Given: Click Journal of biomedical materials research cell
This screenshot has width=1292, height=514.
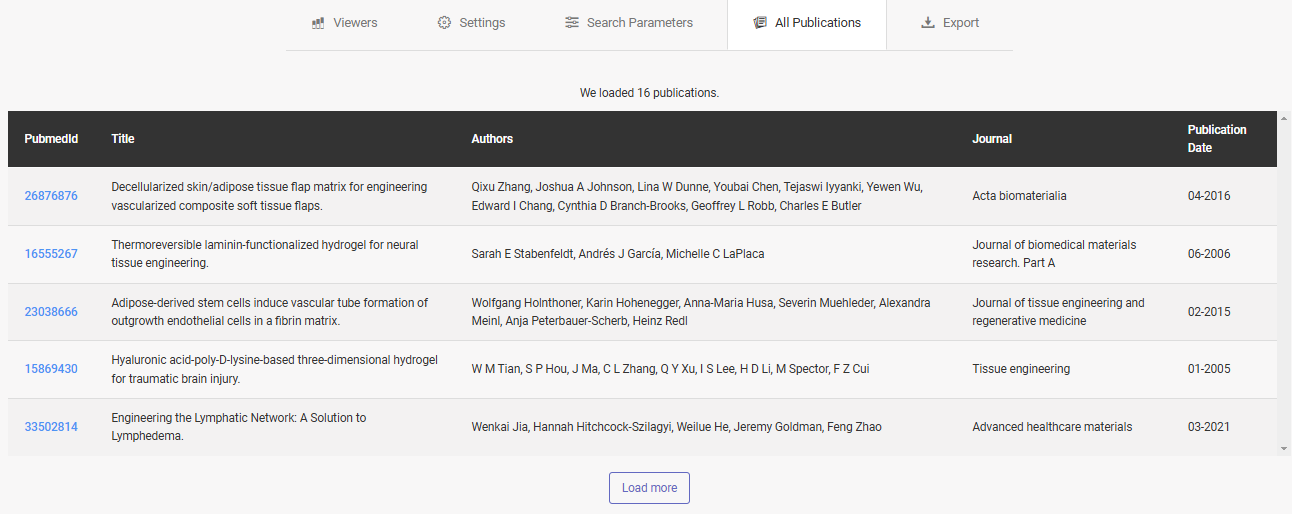Looking at the screenshot, I should (1054, 254).
